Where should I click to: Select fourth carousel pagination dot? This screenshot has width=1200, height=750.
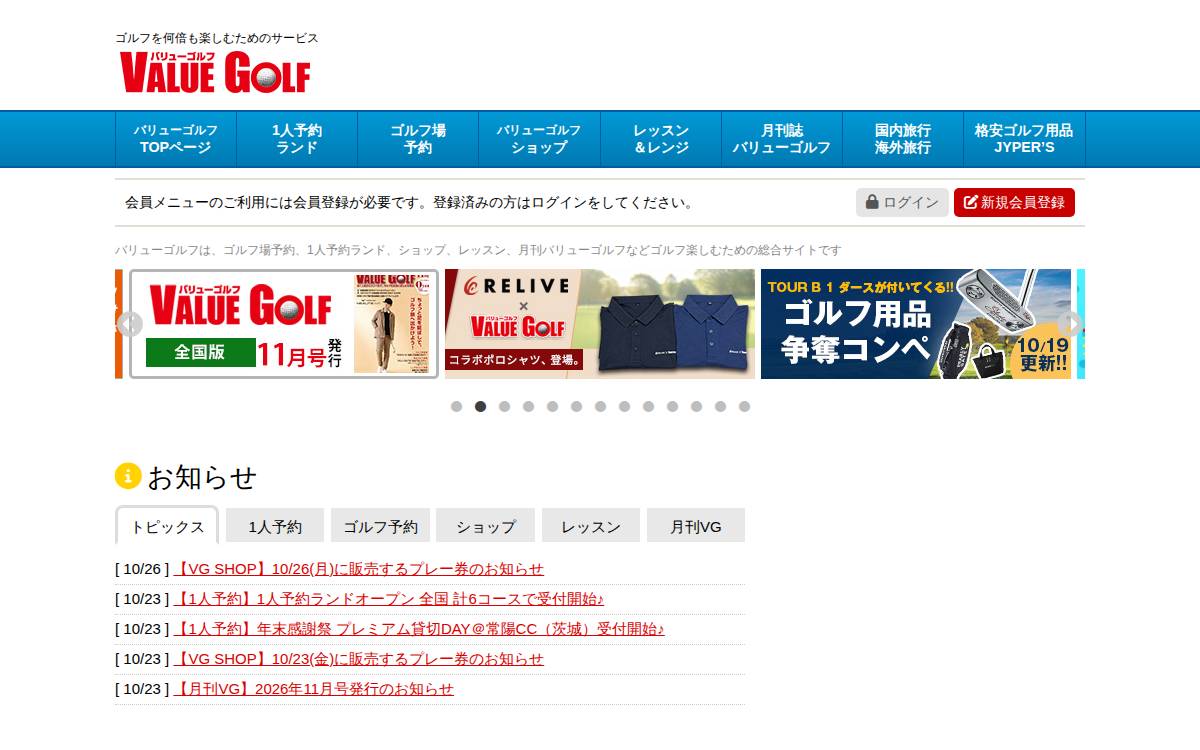click(x=528, y=406)
